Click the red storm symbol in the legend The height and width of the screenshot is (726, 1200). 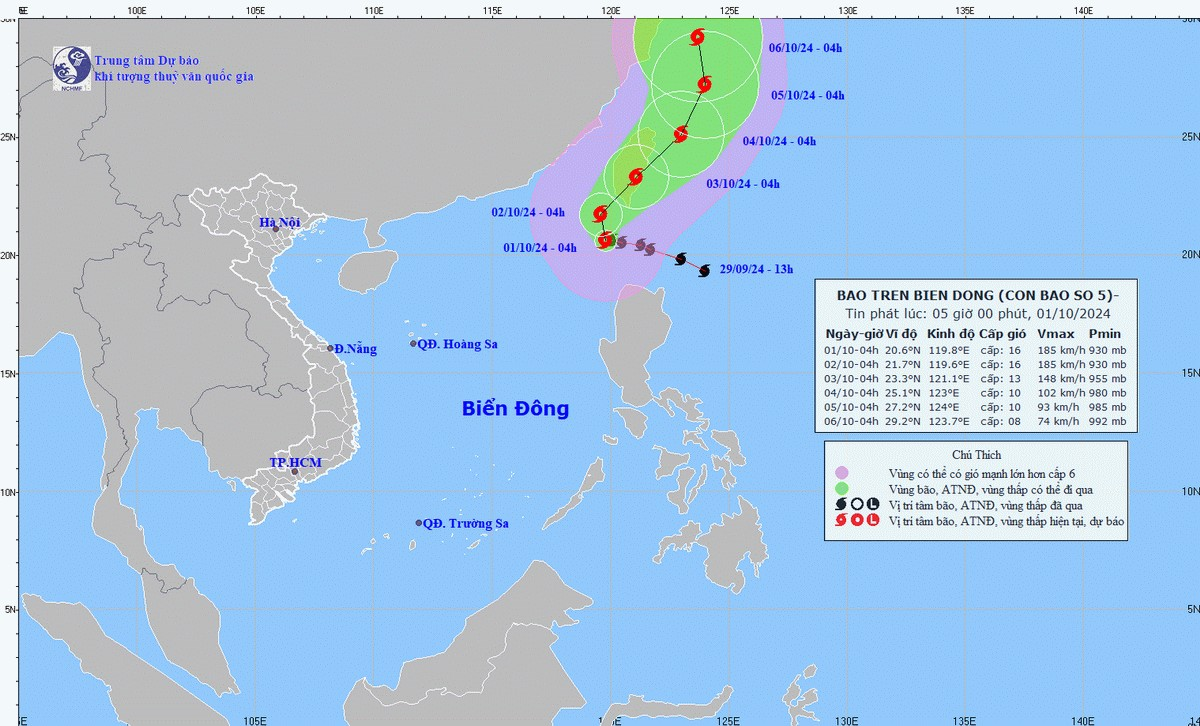(842, 520)
